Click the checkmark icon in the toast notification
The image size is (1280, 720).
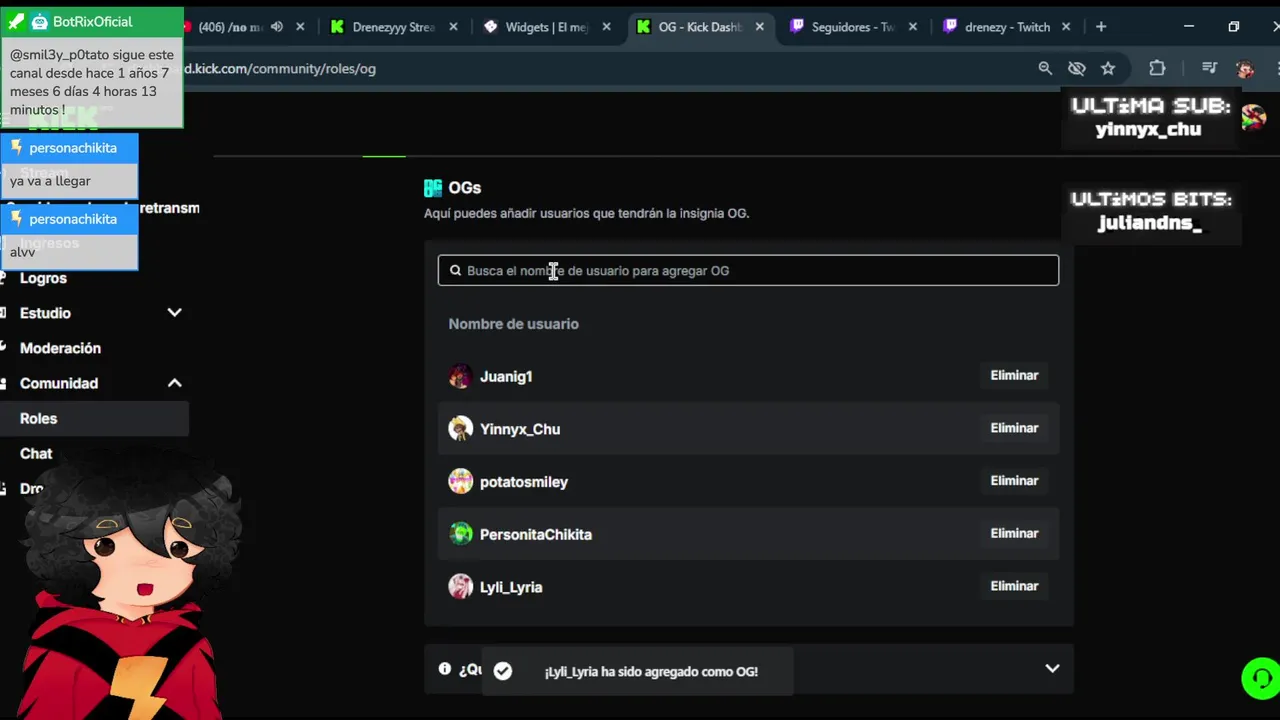click(x=503, y=671)
